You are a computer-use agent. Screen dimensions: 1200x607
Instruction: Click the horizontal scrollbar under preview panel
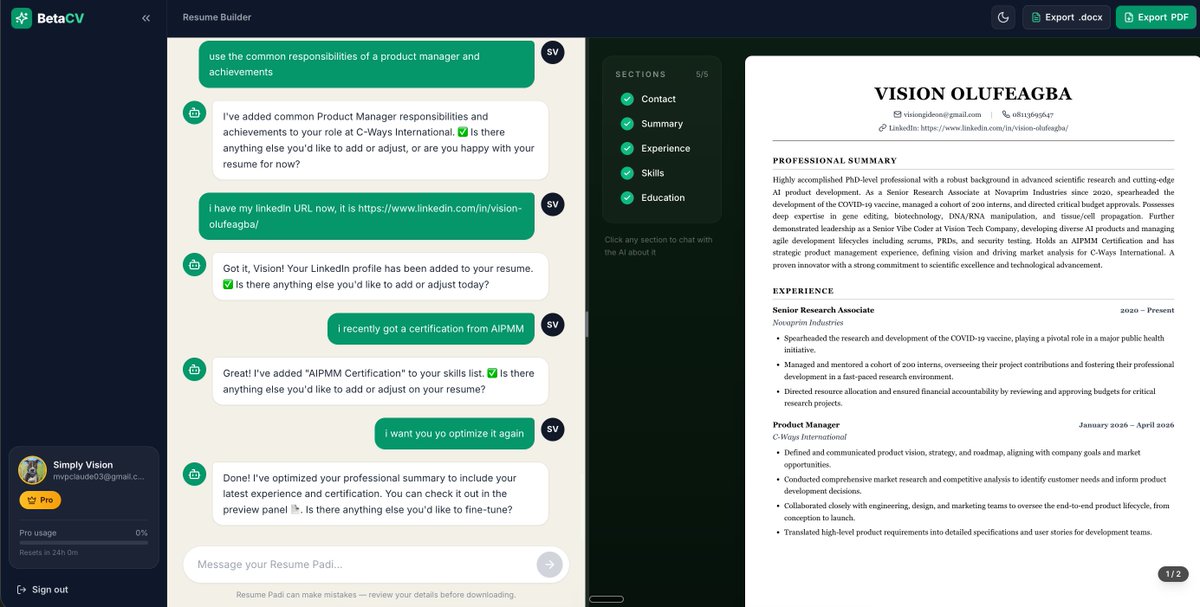tap(606, 599)
